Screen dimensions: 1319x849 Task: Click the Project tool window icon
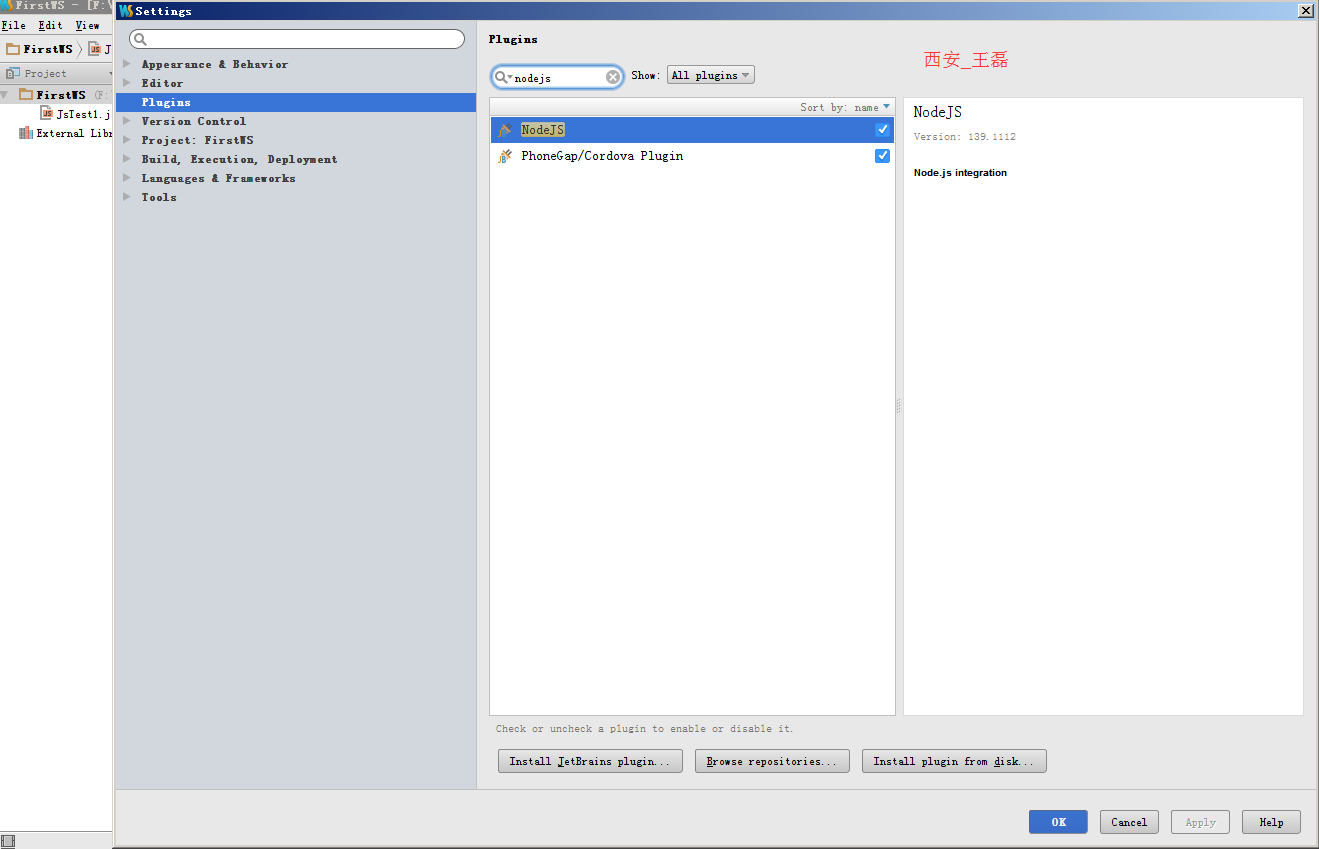tap(11, 72)
